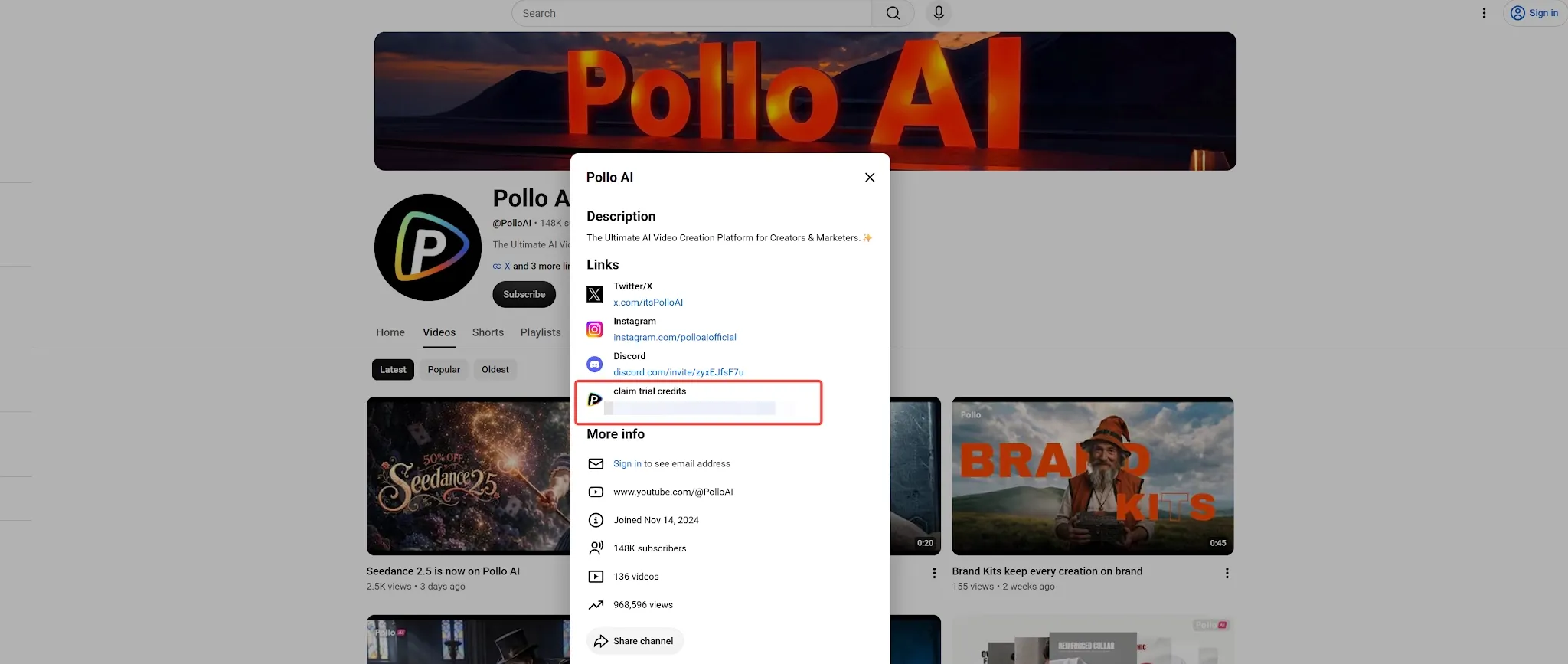Click the Pollo AI channel avatar

[428, 247]
